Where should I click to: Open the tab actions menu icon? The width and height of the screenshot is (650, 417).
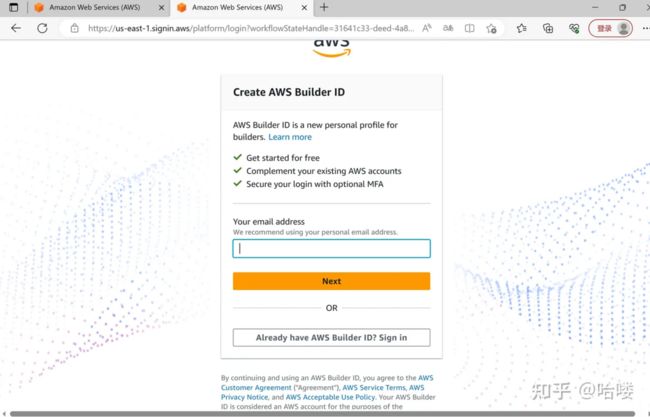14,7
